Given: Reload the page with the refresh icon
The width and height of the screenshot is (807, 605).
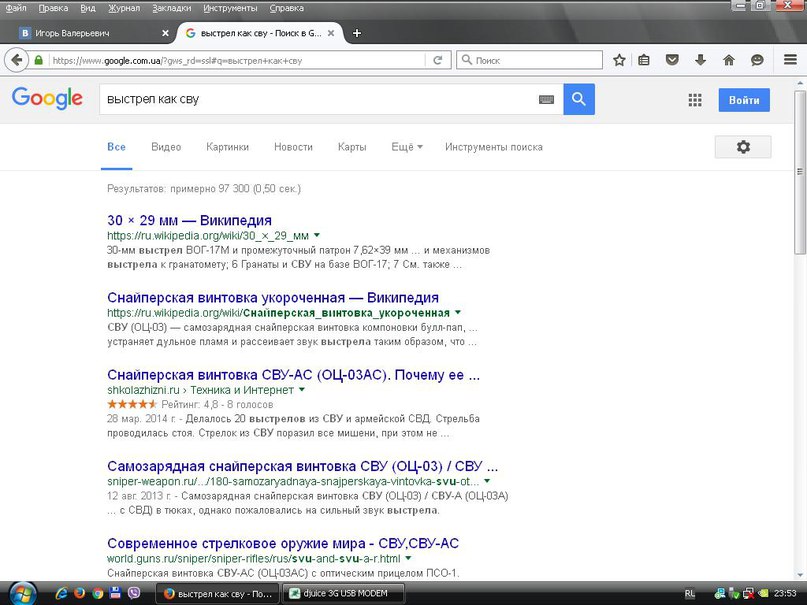Looking at the screenshot, I should (x=437, y=60).
